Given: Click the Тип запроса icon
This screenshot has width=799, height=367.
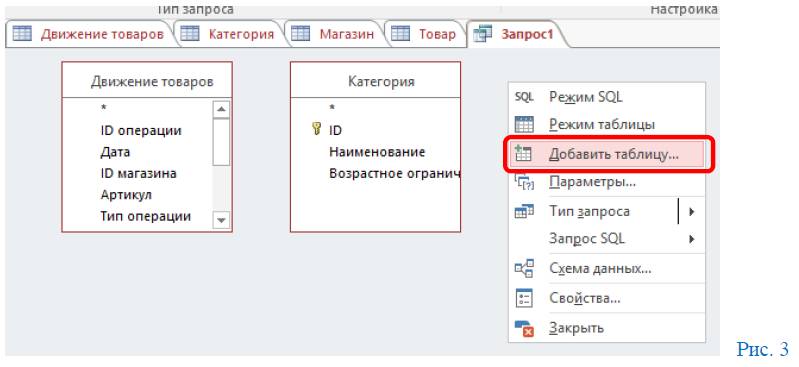Looking at the screenshot, I should tap(524, 211).
